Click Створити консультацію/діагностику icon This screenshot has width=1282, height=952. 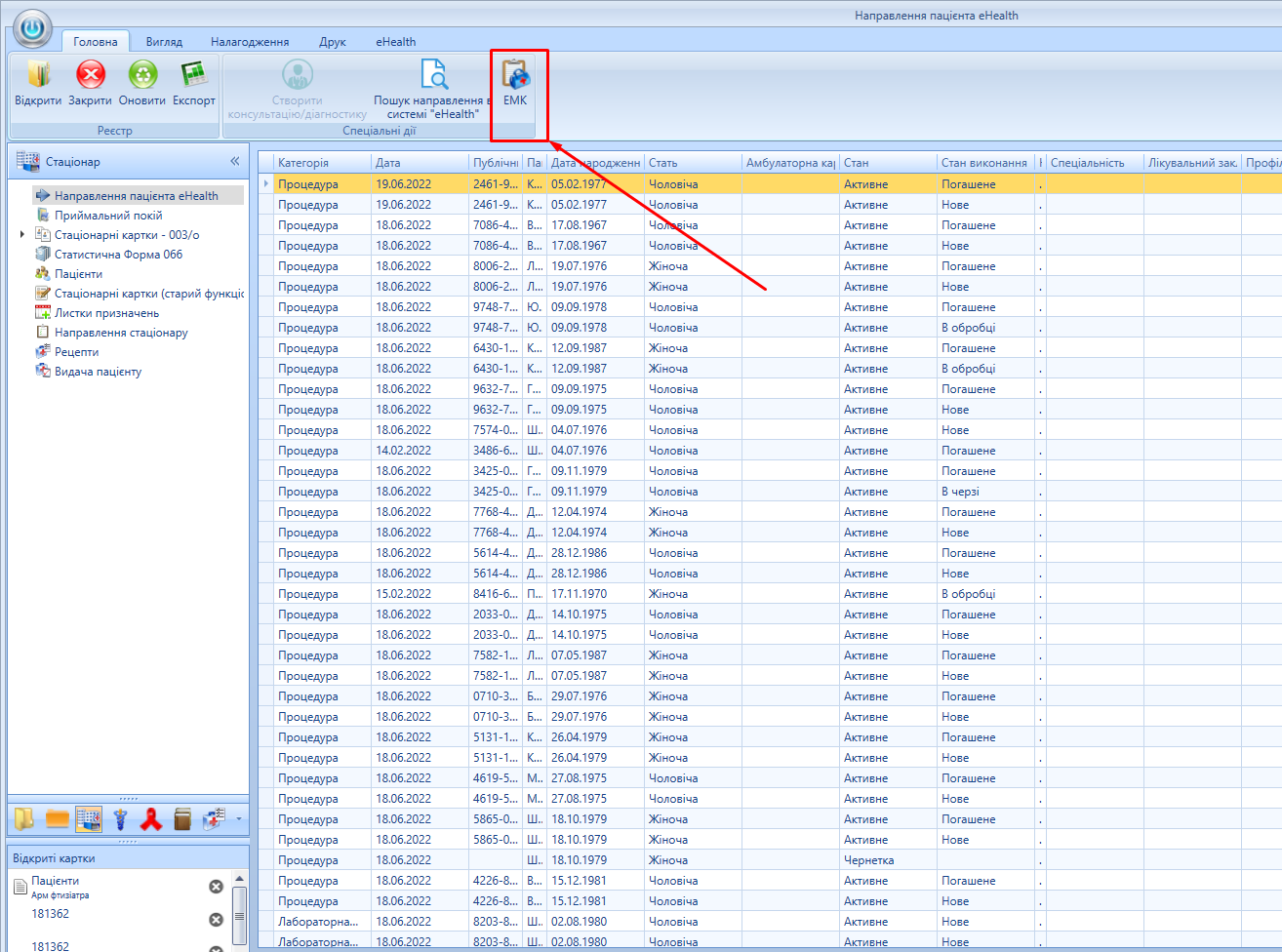point(298,75)
